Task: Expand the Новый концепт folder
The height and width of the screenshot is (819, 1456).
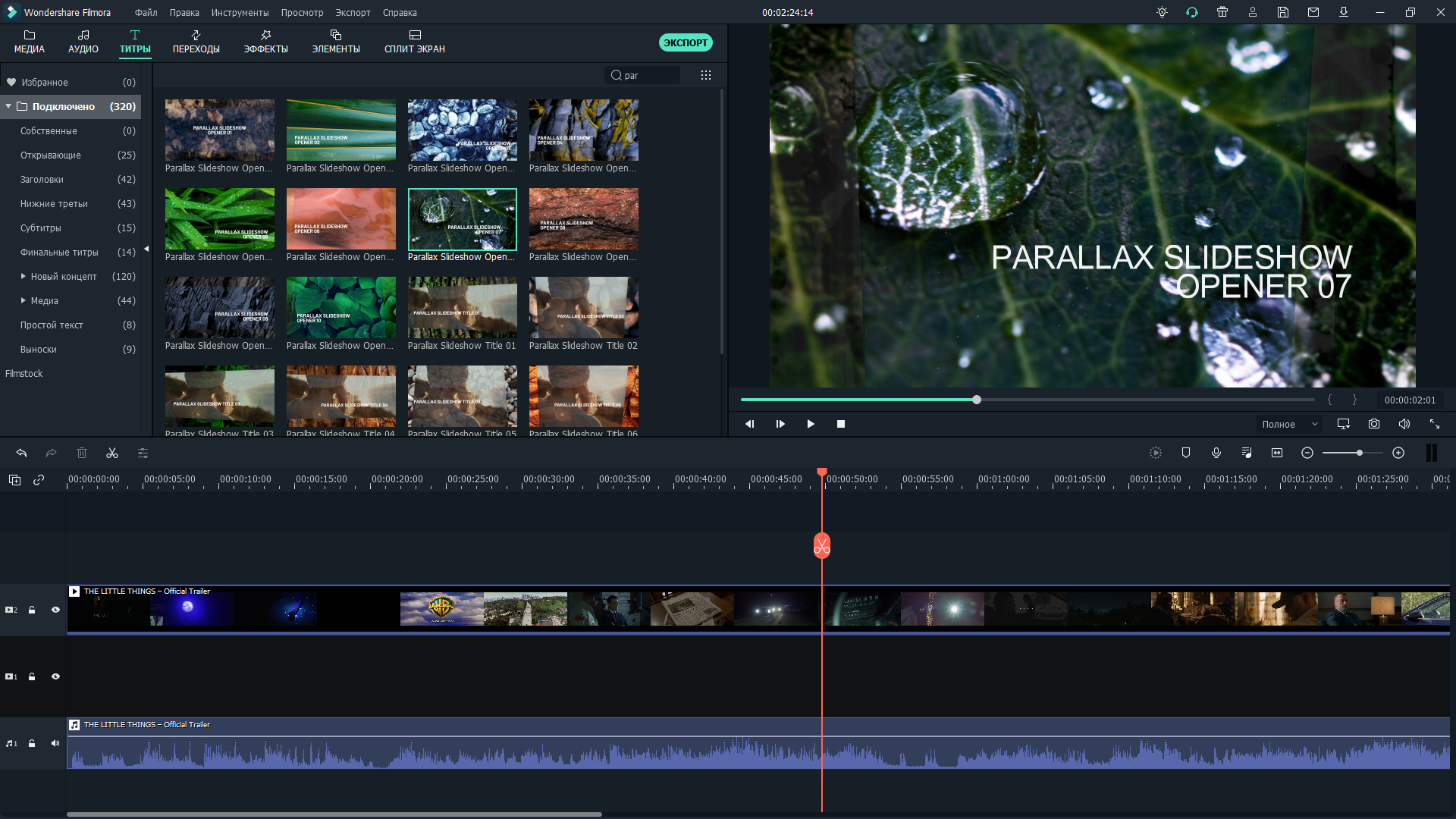Action: coord(24,277)
